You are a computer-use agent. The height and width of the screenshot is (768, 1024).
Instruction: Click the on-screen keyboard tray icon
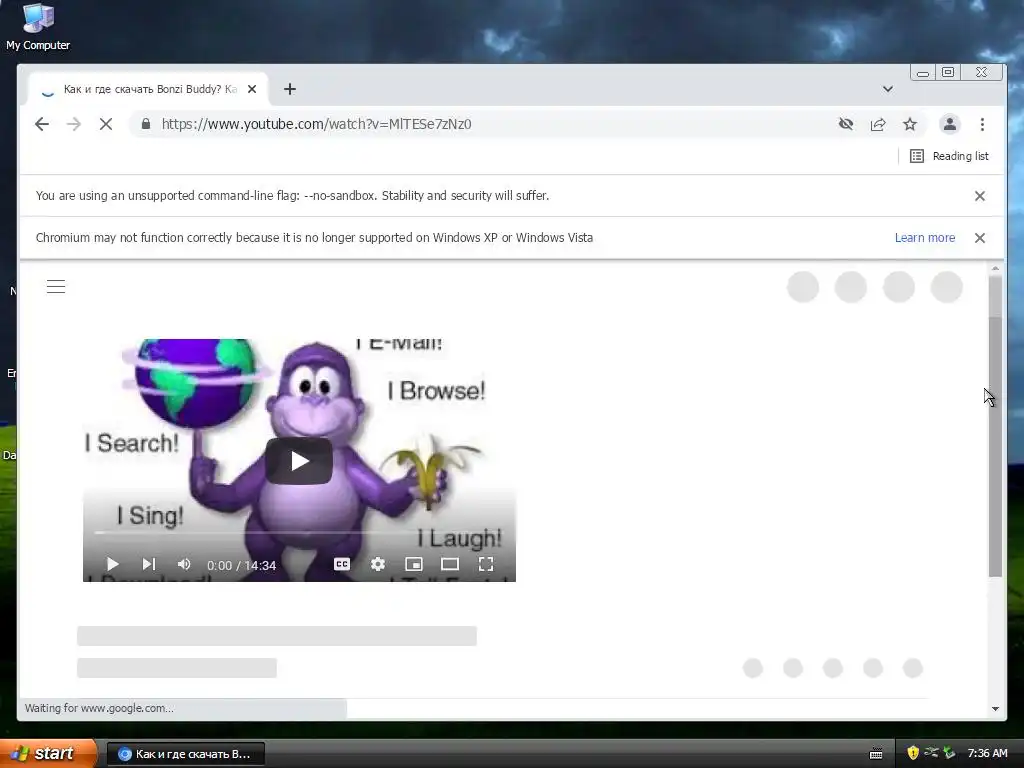[x=876, y=754]
